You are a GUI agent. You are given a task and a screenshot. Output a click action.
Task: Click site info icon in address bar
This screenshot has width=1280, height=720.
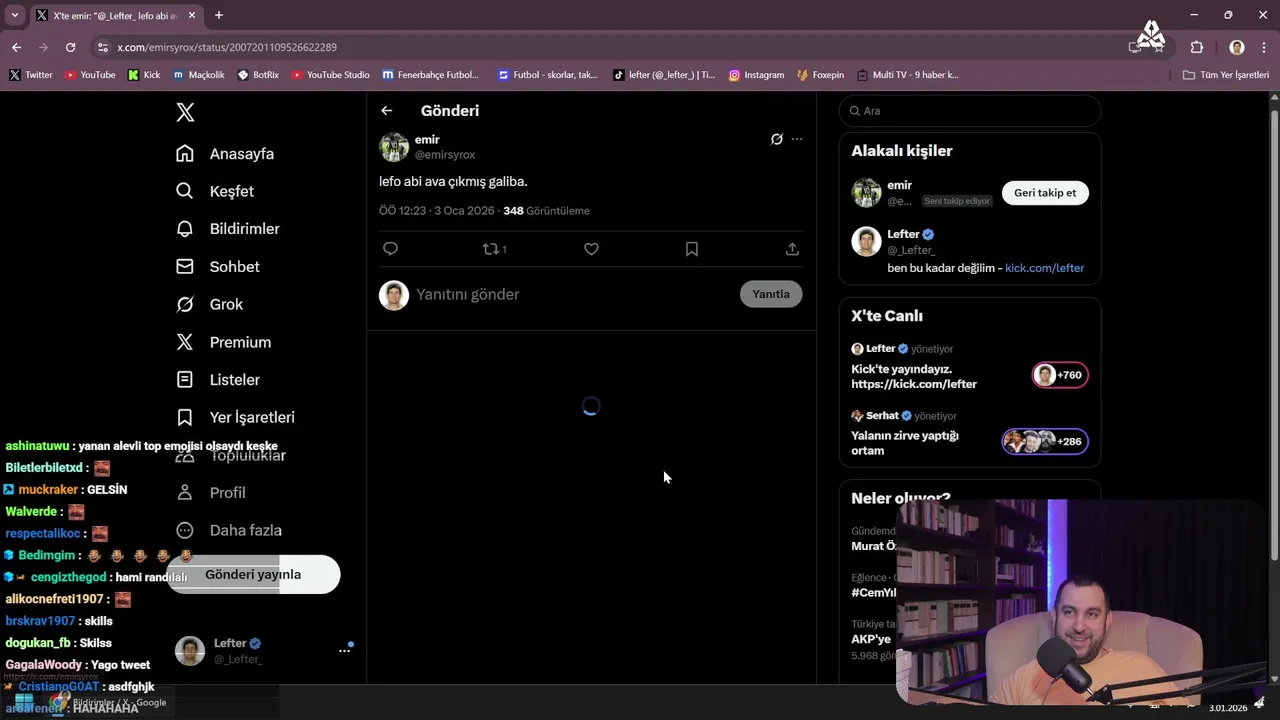click(x=102, y=47)
